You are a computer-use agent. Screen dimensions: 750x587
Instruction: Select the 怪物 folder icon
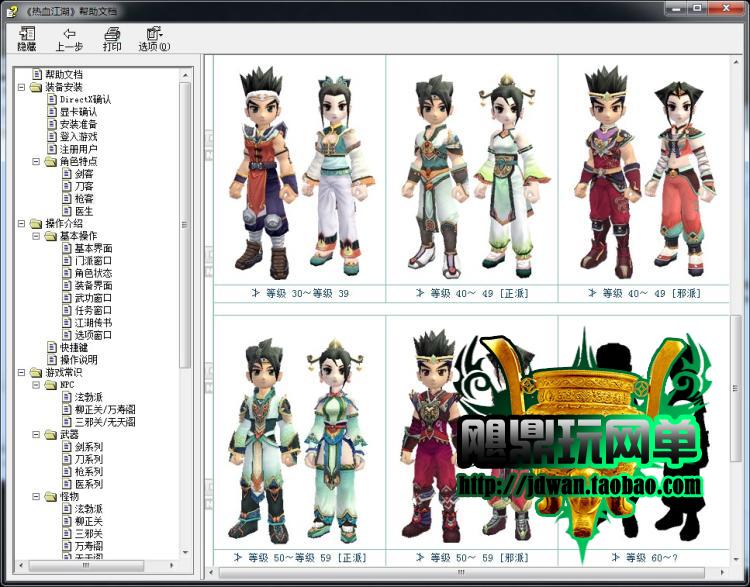pos(50,497)
